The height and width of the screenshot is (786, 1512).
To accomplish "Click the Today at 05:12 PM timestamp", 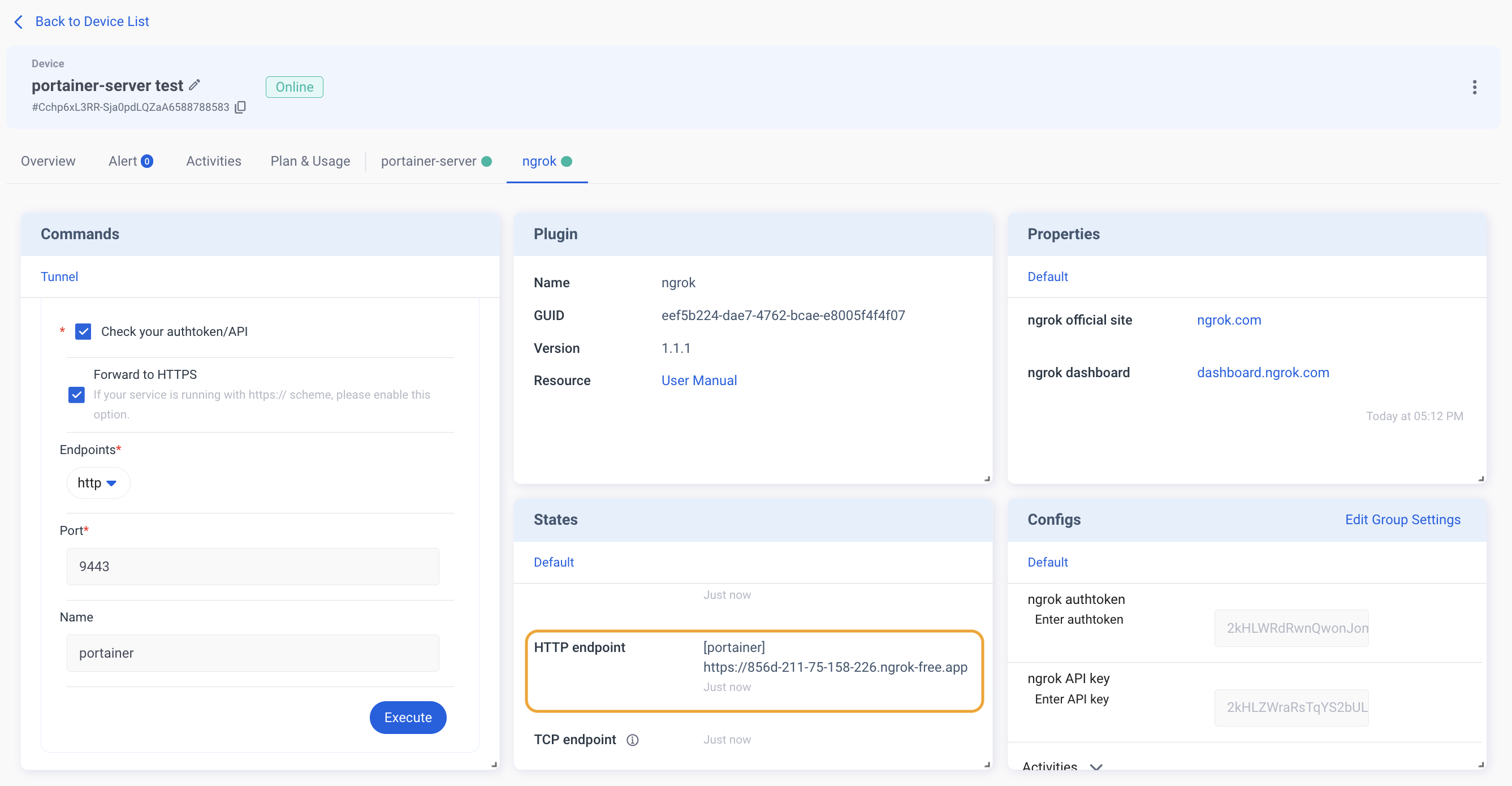I will coord(1414,416).
